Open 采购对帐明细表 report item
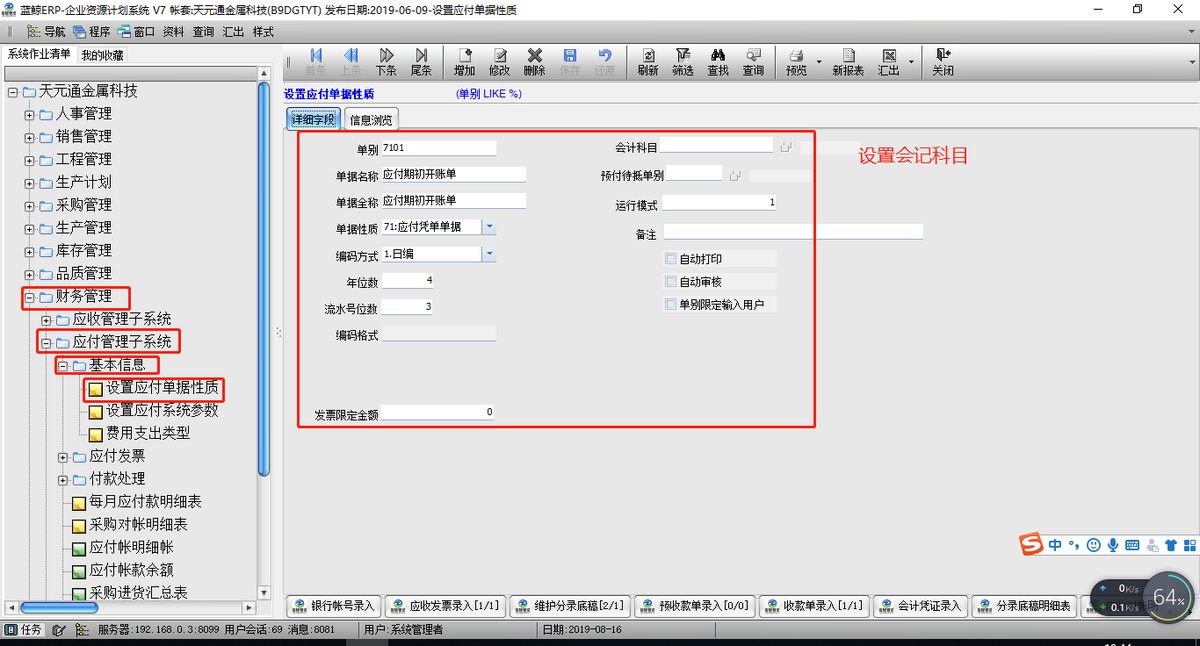 pos(138,524)
